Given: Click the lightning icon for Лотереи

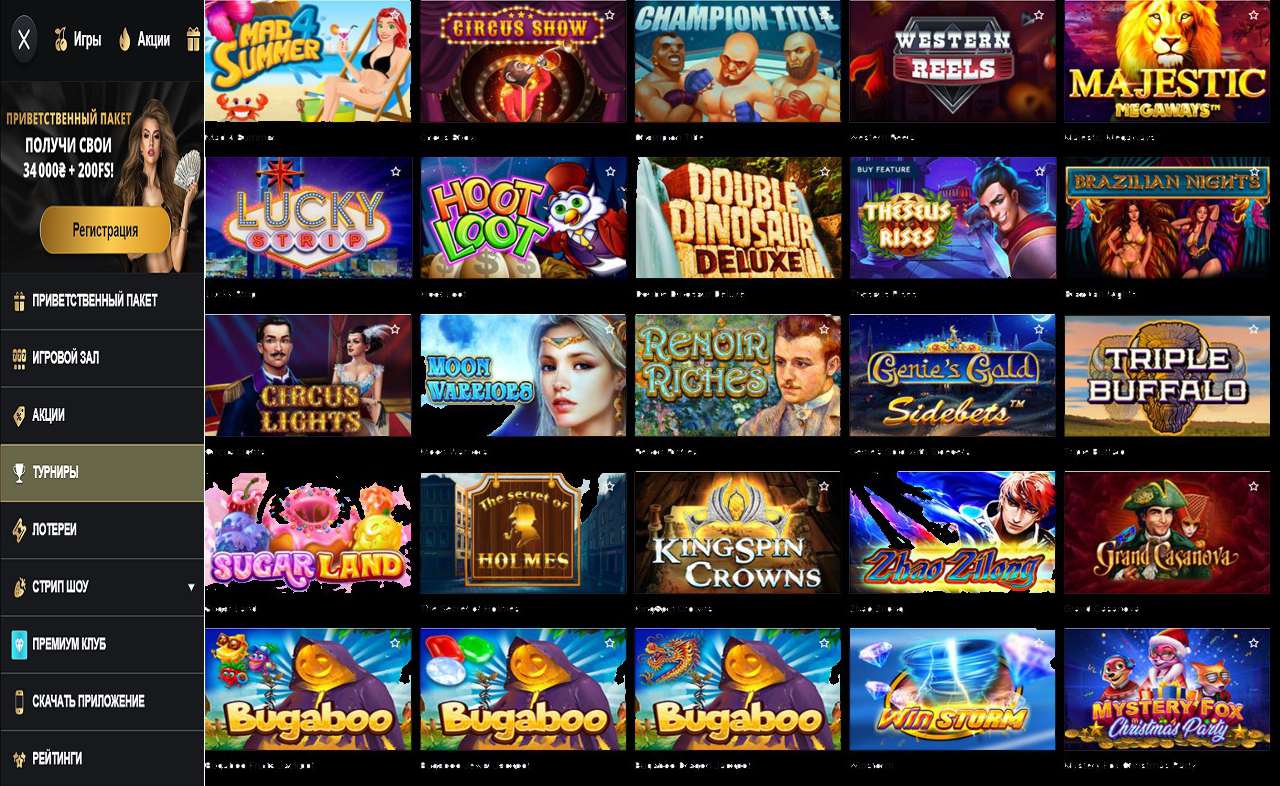Looking at the screenshot, I should click(19, 530).
